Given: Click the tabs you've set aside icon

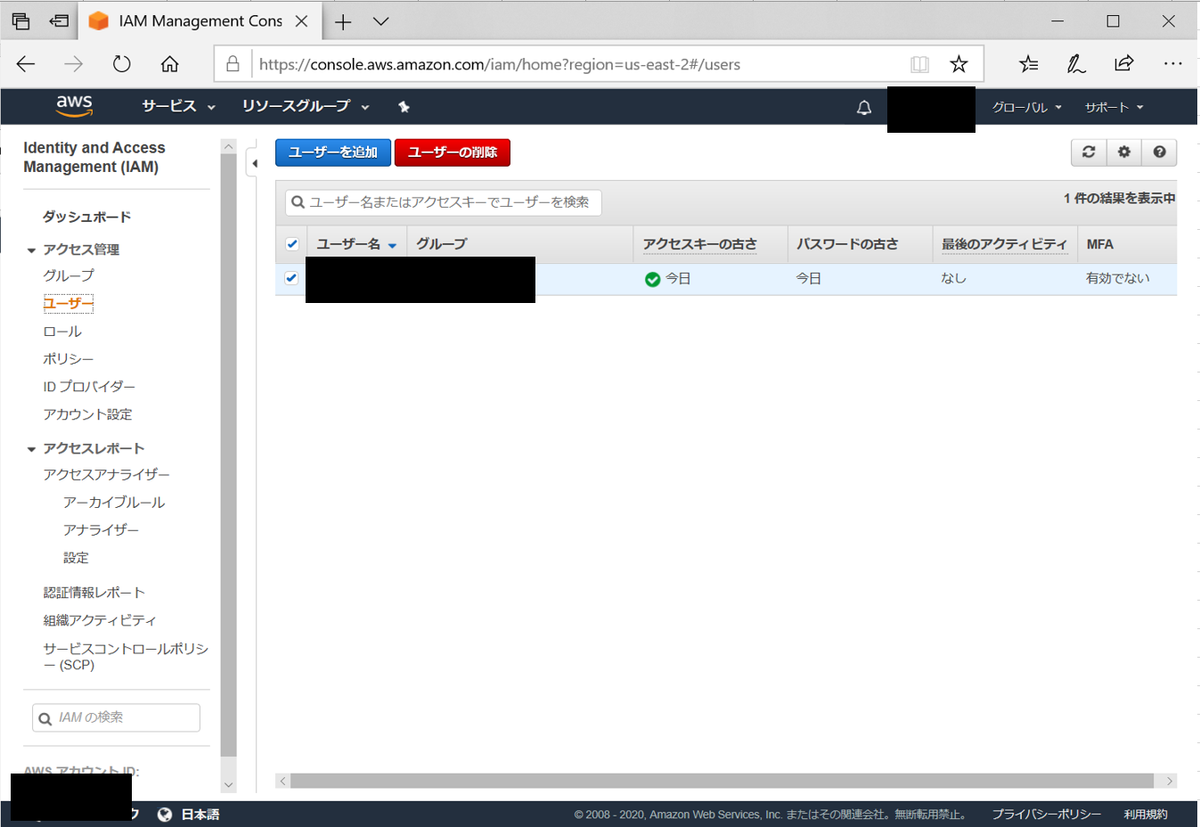Looking at the screenshot, I should 21,21.
